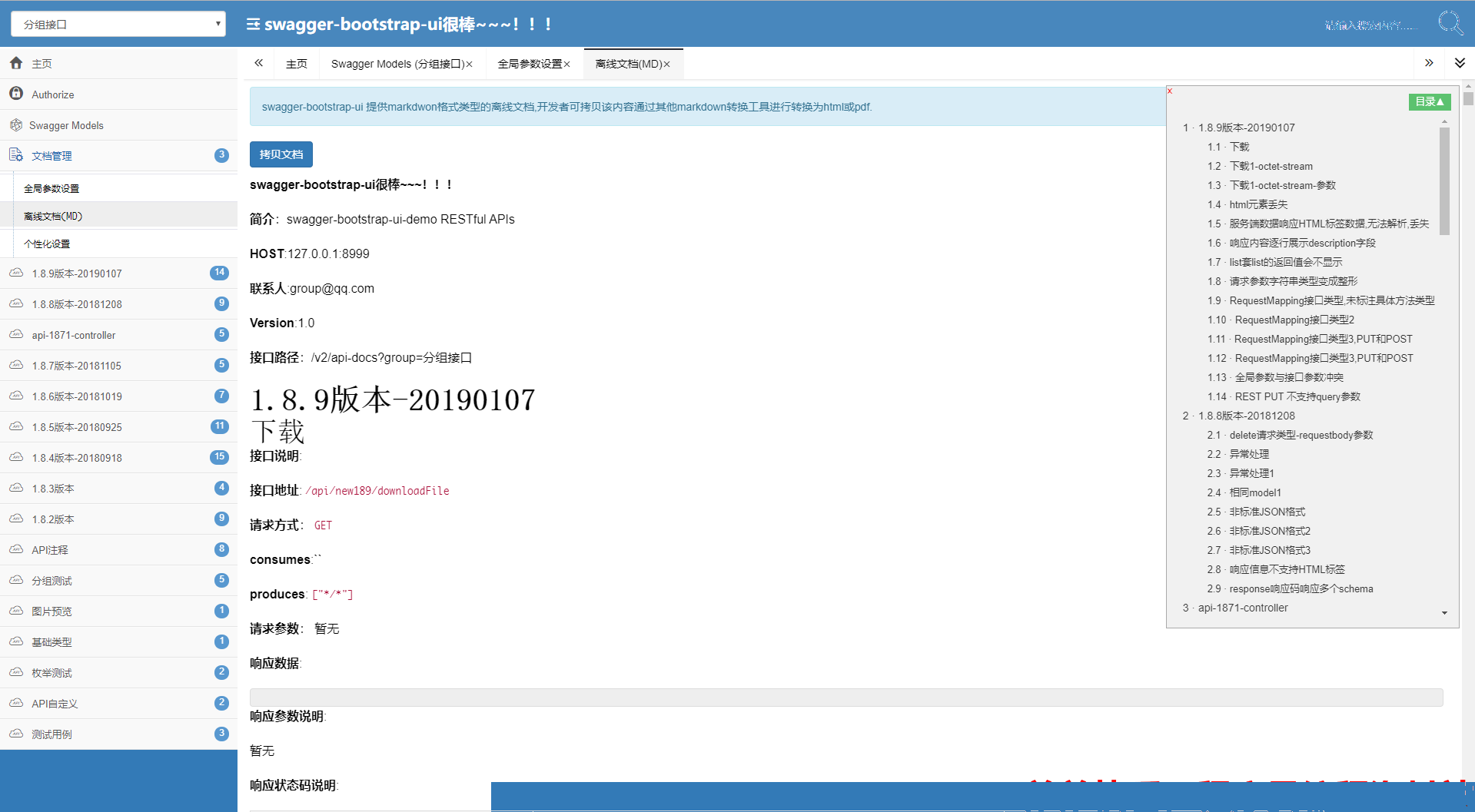Go to 主页 via the home icon in the sidebar
The height and width of the screenshot is (812, 1475).
16,63
